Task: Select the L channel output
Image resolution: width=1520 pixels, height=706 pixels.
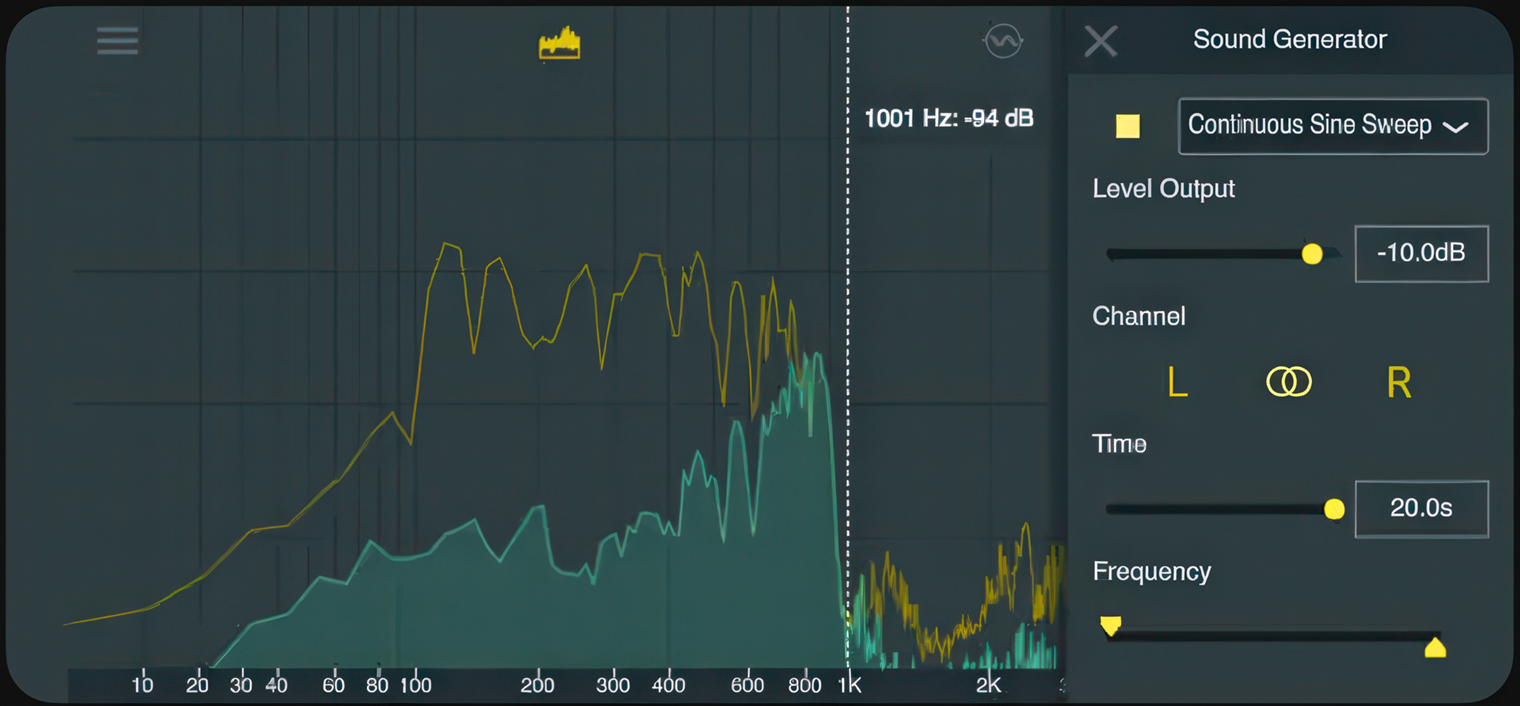Action: pos(1177,382)
